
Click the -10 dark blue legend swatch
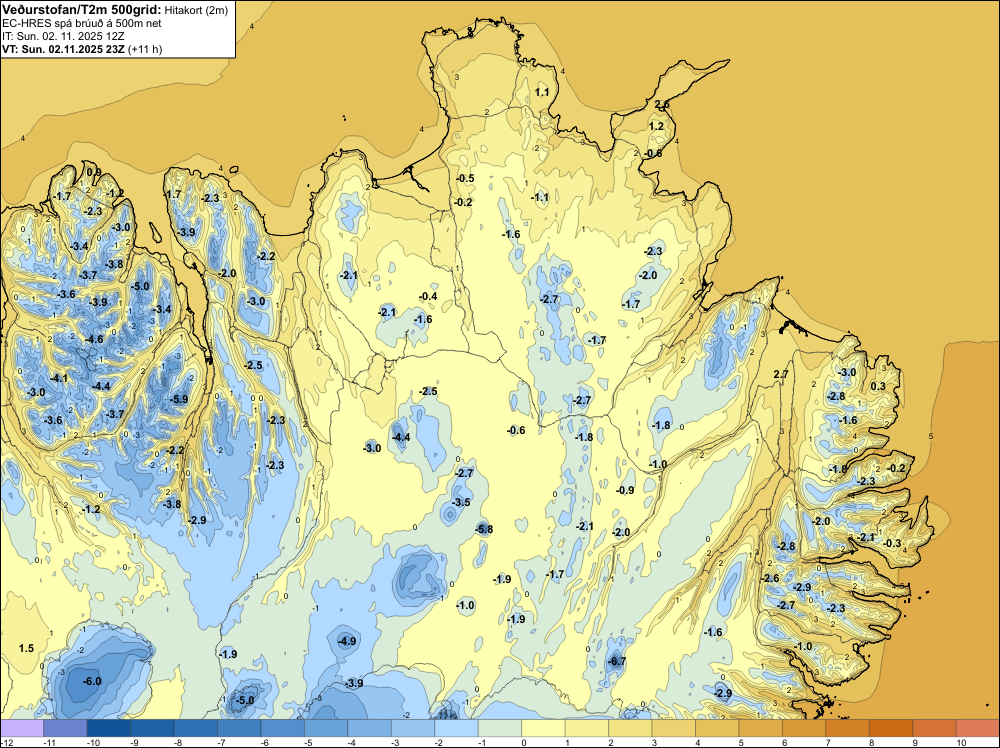[x=108, y=728]
